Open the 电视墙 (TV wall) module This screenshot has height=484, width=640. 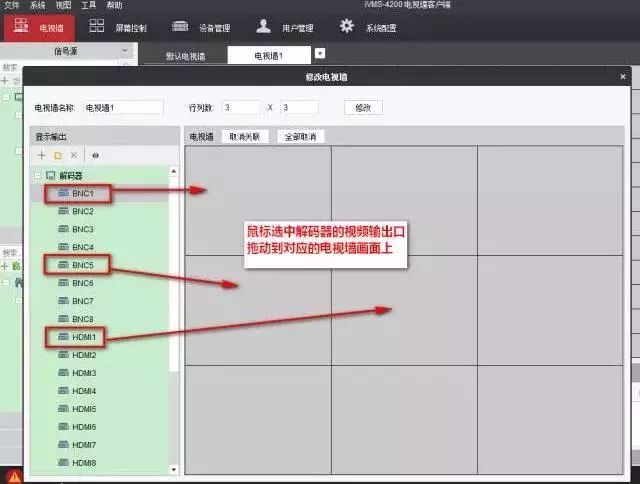(x=32, y=27)
